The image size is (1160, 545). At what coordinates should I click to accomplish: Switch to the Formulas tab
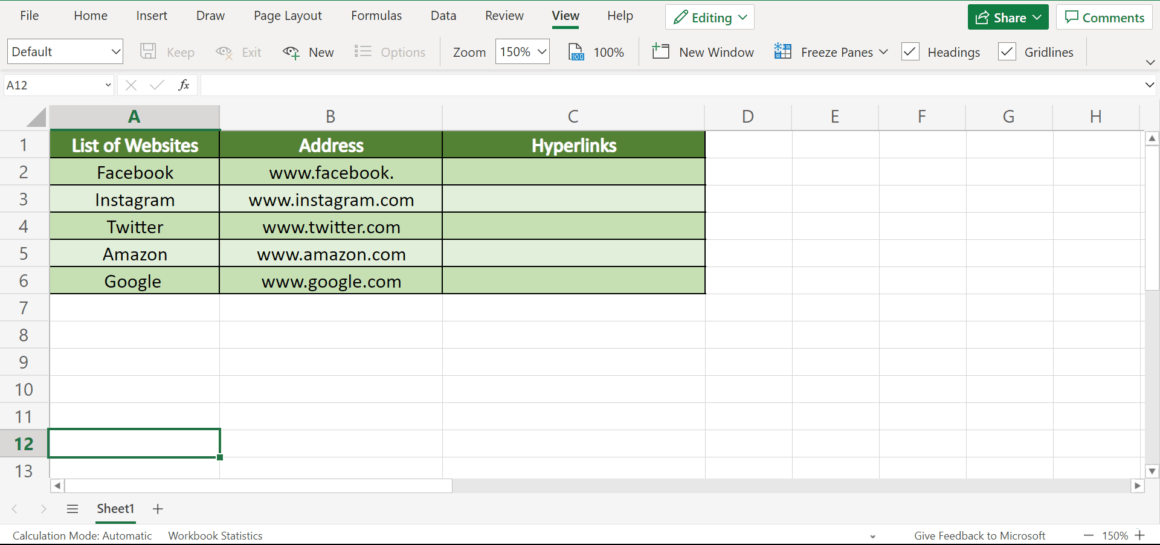(377, 16)
